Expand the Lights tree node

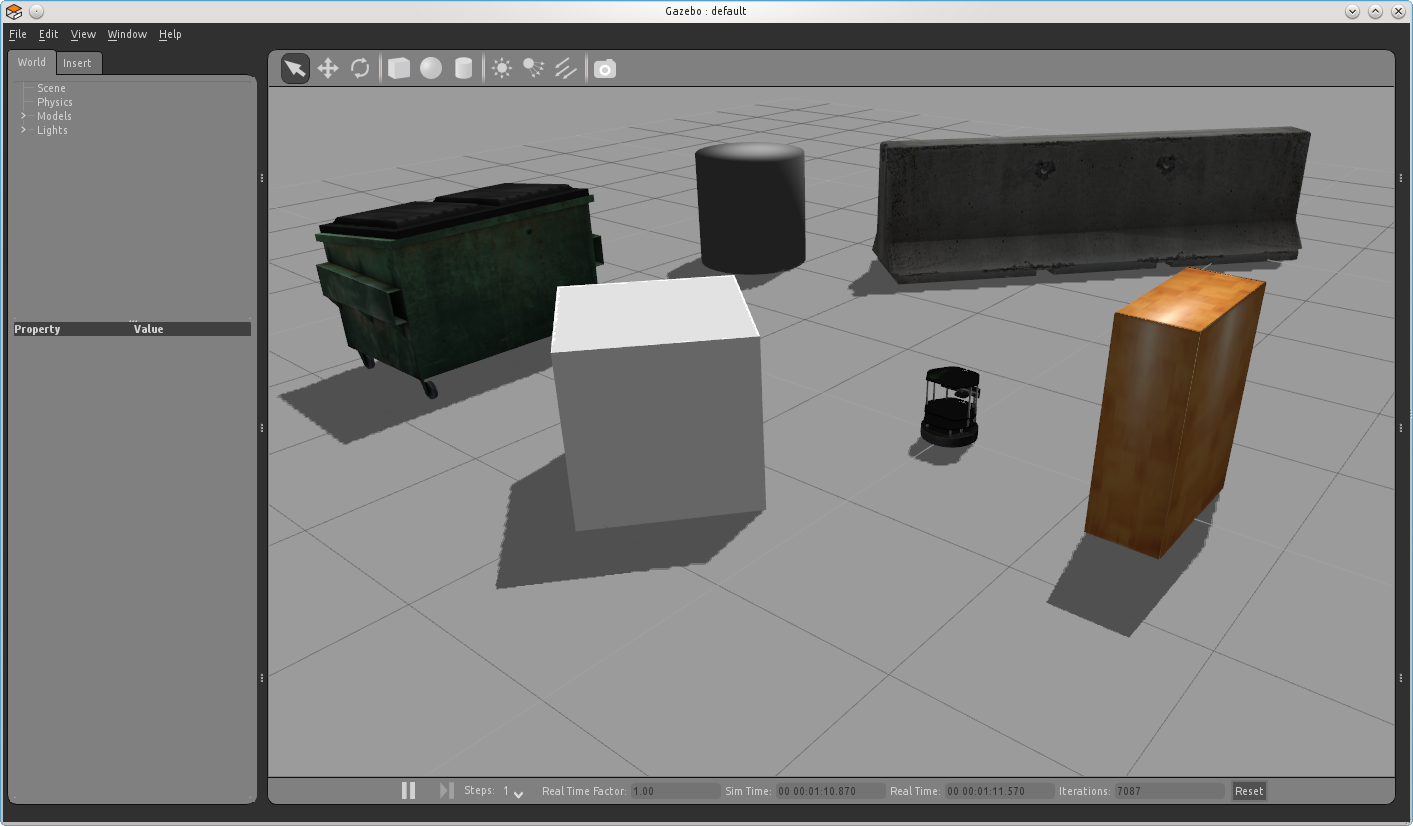pos(24,130)
